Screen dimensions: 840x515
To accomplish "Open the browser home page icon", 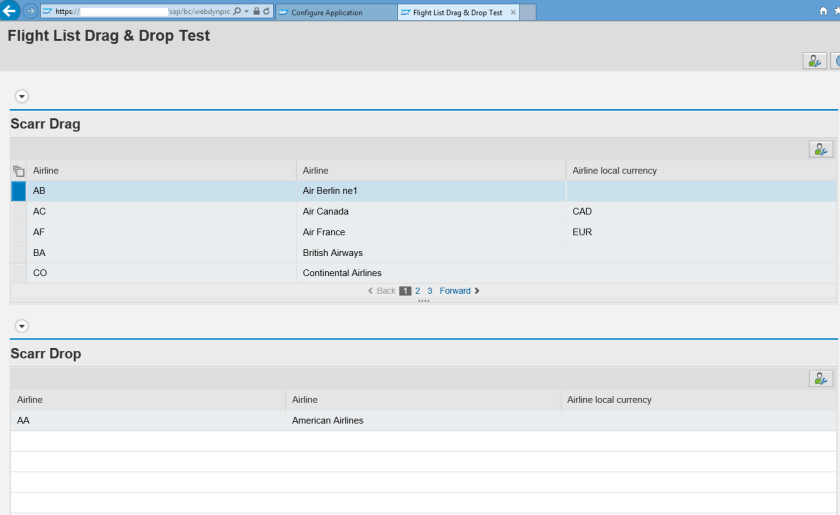I will (823, 11).
